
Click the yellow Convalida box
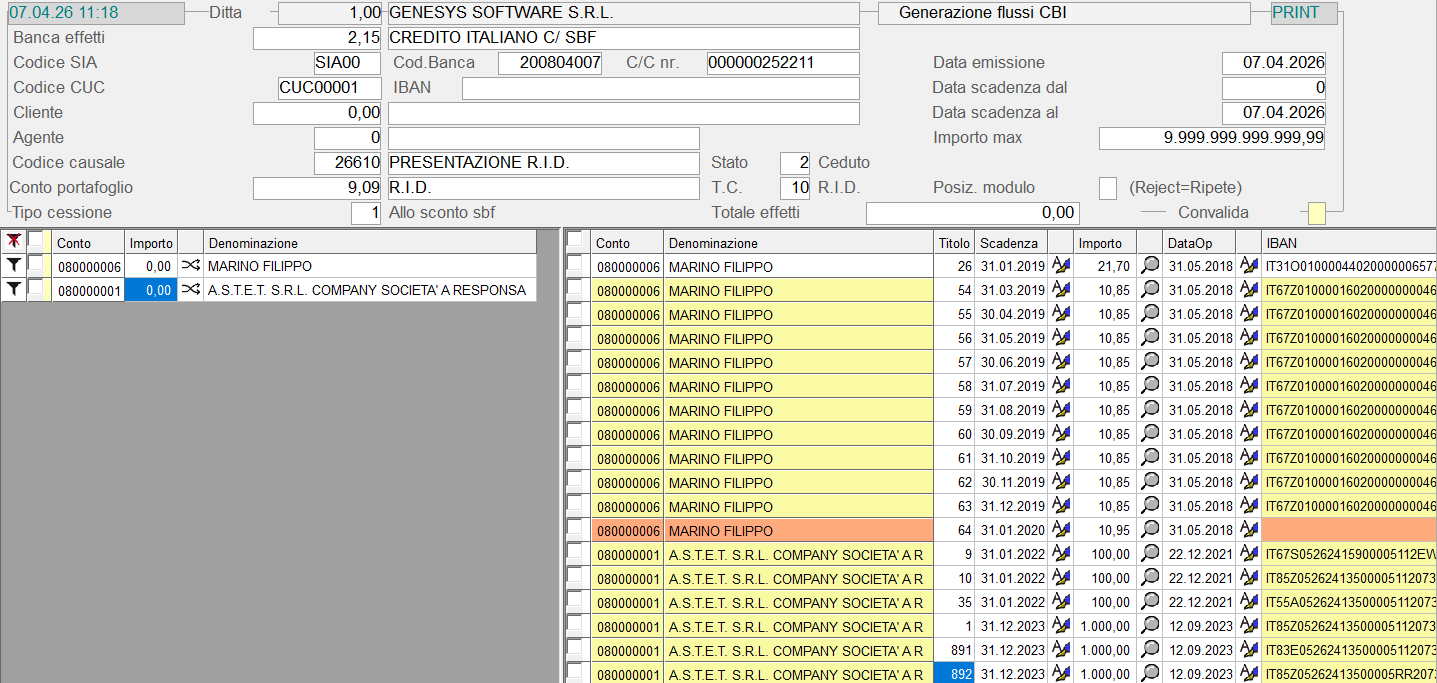point(1317,213)
